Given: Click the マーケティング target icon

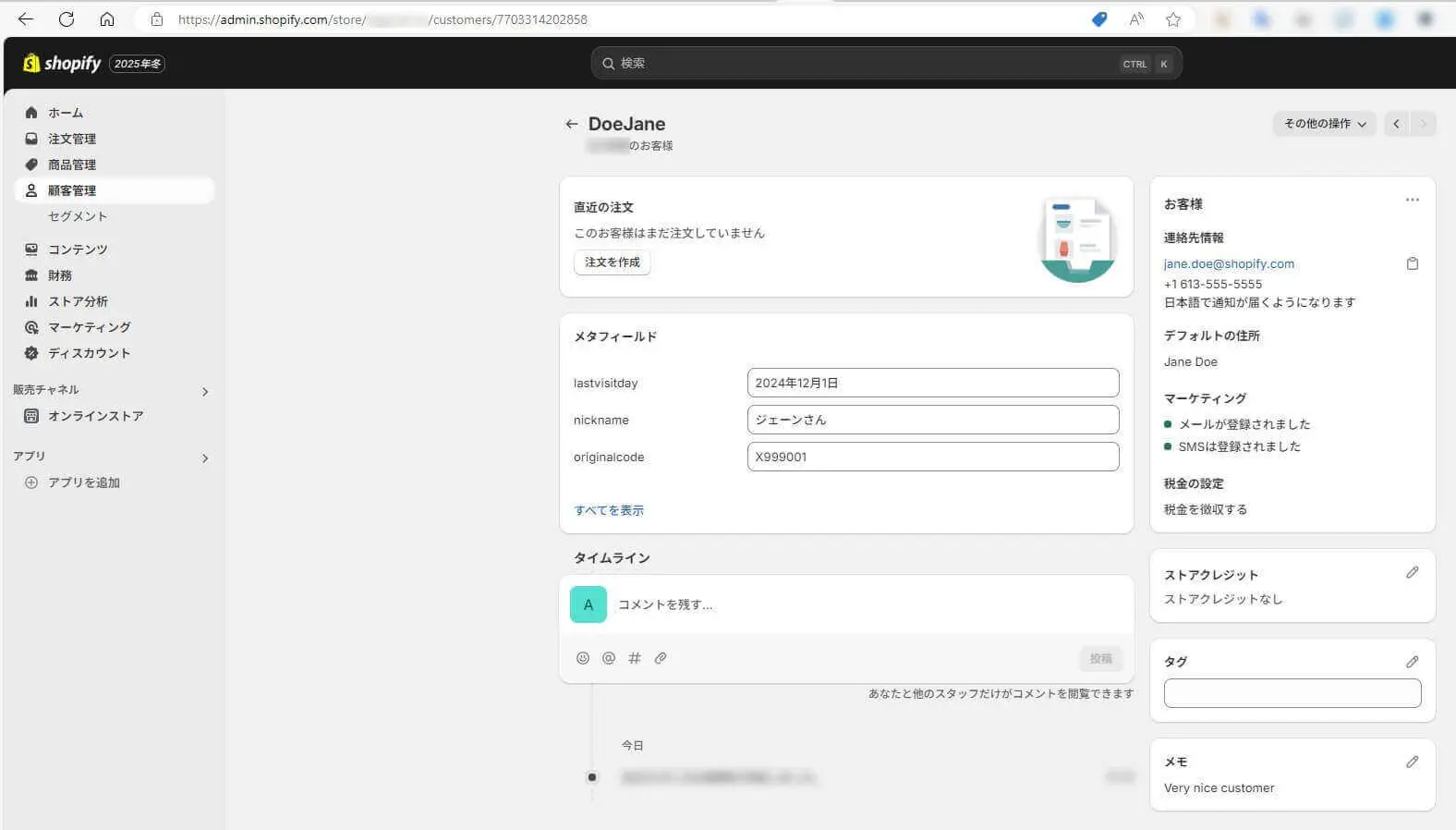Looking at the screenshot, I should pos(31,327).
